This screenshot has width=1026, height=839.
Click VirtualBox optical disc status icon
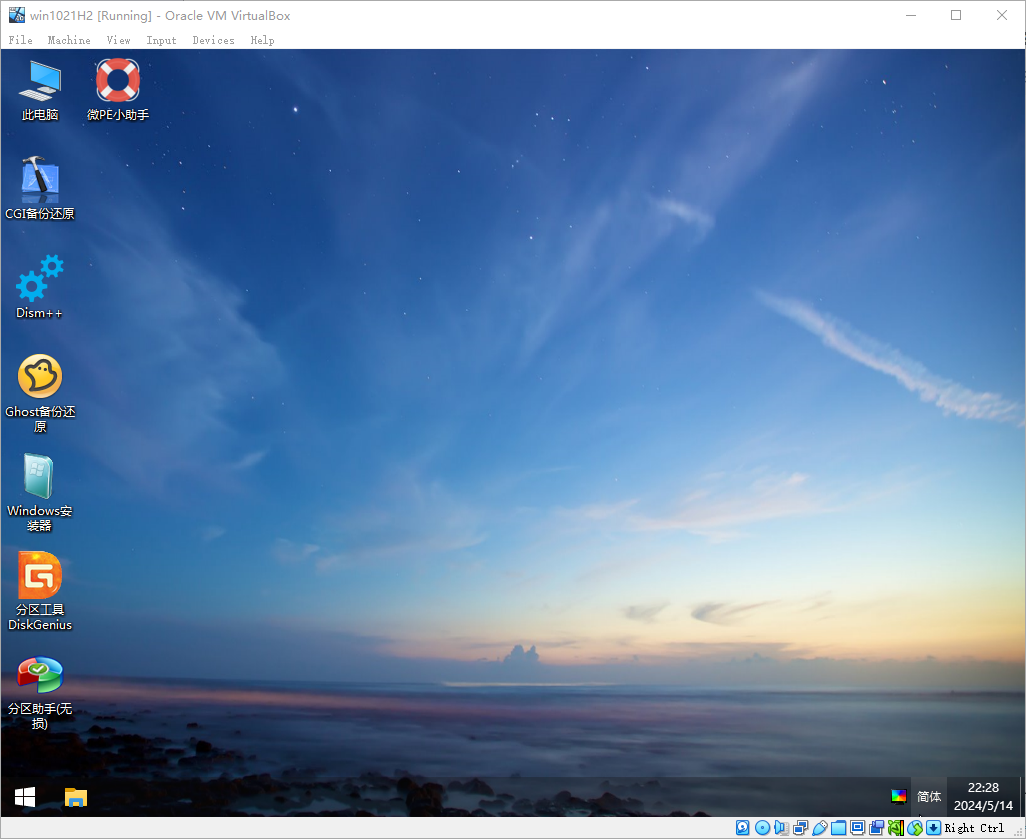coord(762,828)
